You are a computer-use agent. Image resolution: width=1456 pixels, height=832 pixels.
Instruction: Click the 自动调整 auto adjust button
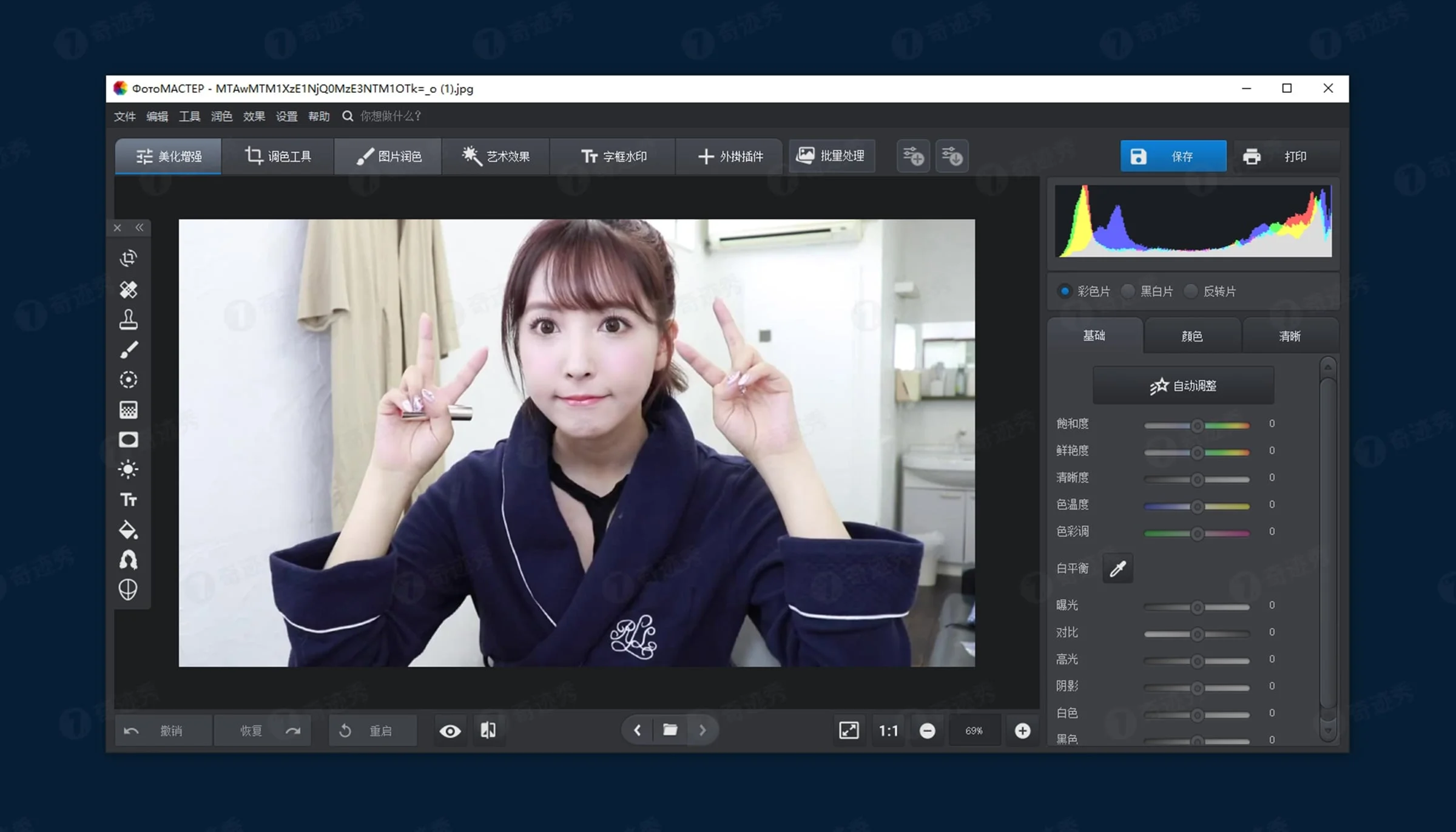click(1183, 385)
